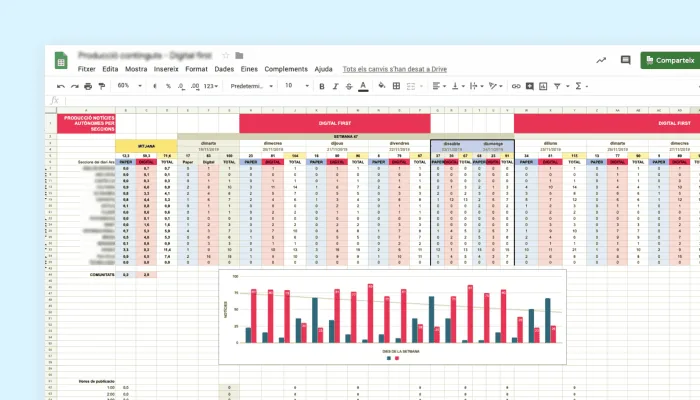Select the MITJANA yellow header cell
Image resolution: width=700 pixels, height=400 pixels.
point(146,146)
